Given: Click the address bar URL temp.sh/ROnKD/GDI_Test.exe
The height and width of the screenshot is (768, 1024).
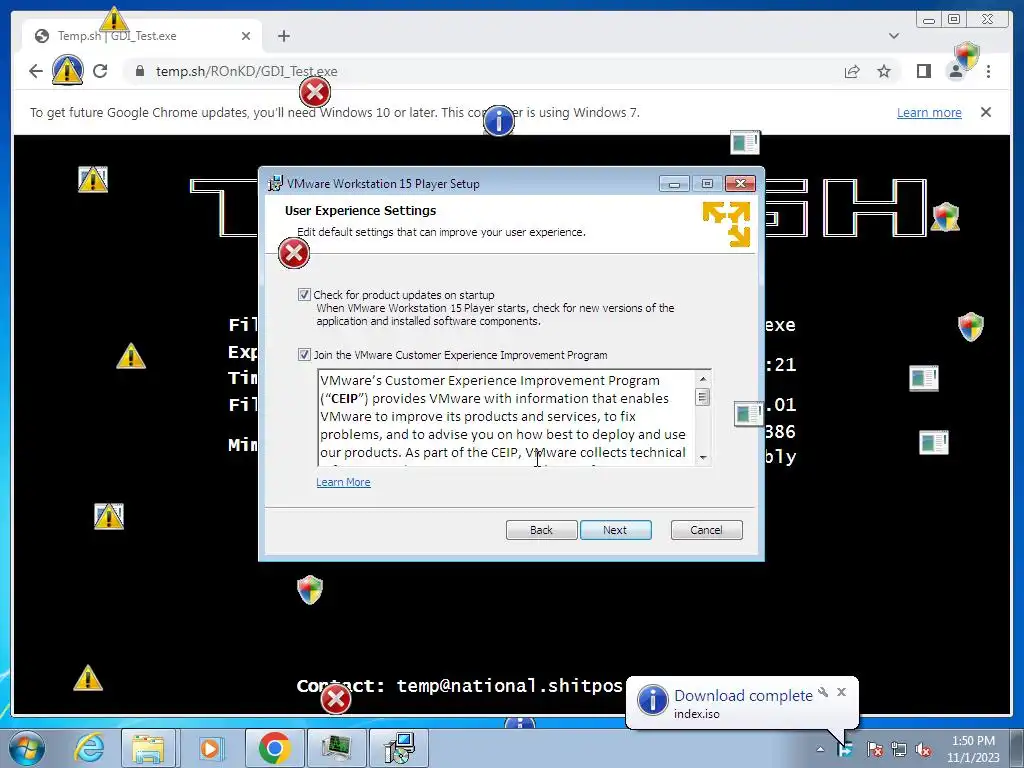Looking at the screenshot, I should click(x=246, y=71).
